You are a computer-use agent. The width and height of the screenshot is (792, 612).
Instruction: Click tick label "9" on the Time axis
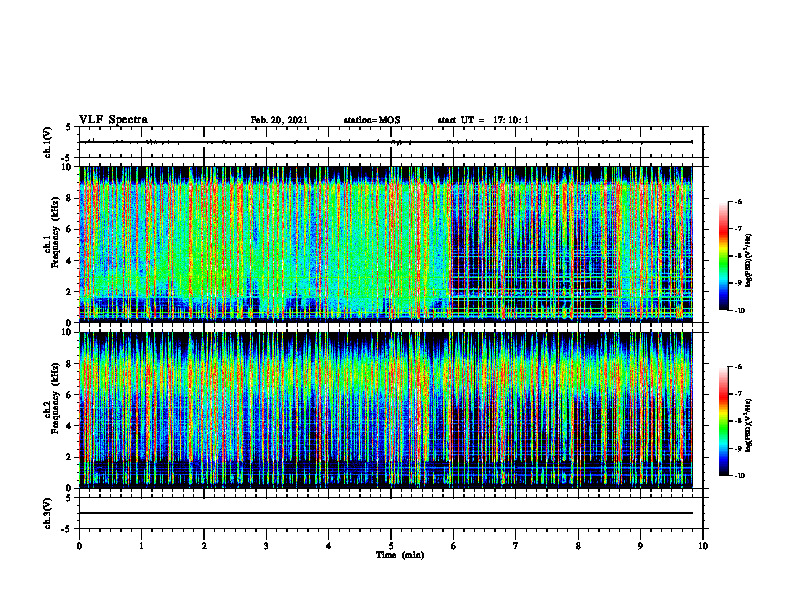(x=640, y=546)
